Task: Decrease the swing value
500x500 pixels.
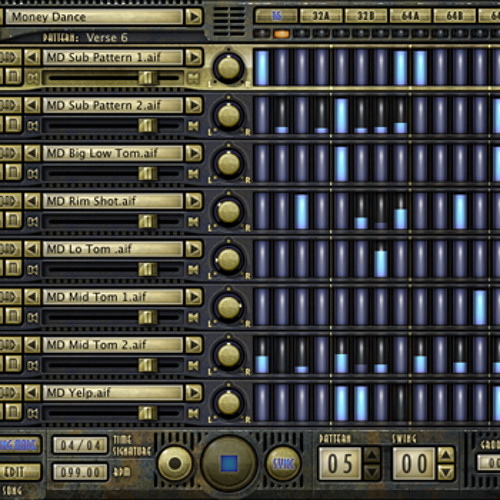Action: tap(446, 472)
